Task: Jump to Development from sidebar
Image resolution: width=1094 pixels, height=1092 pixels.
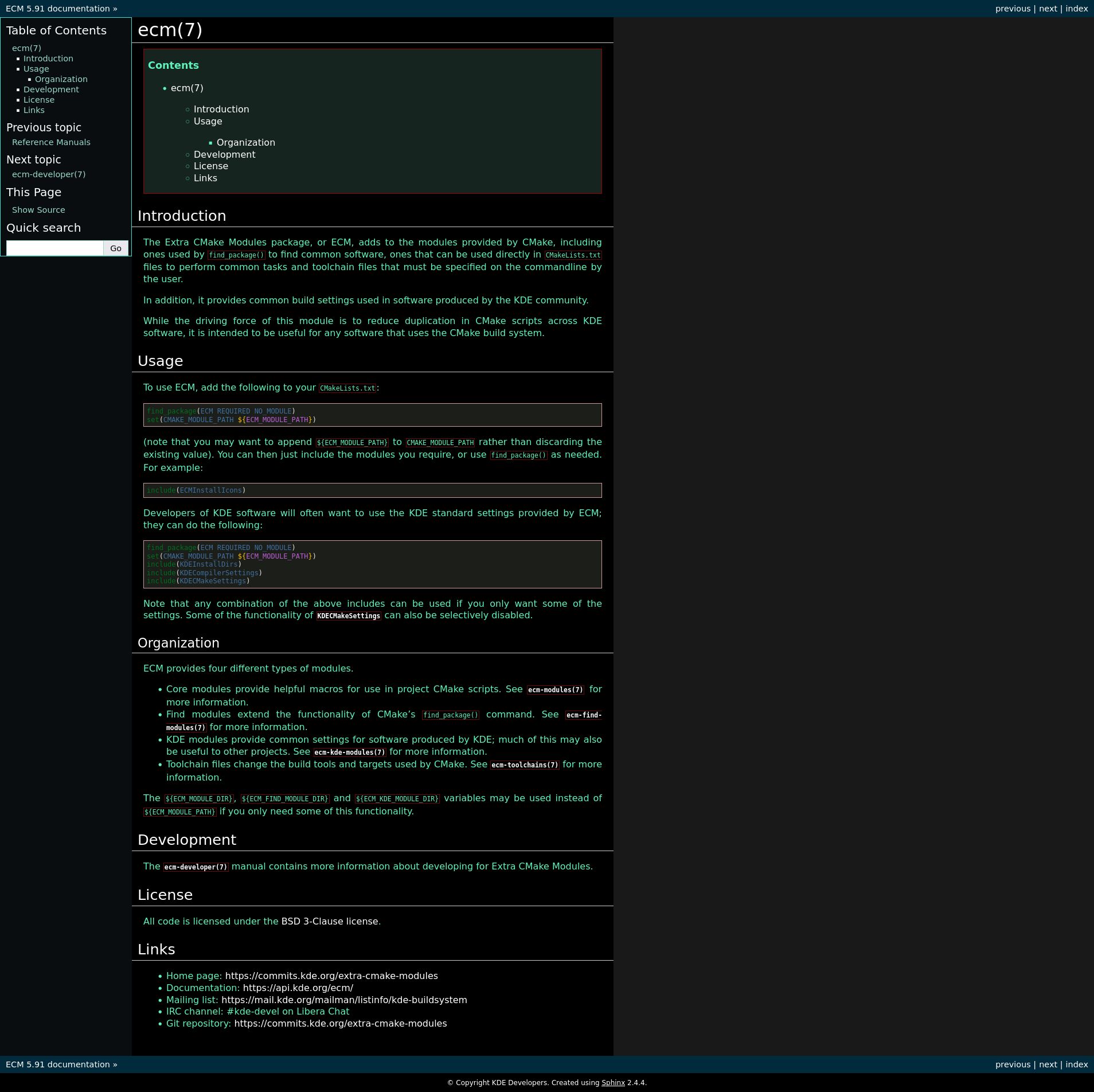Action: pyautogui.click(x=51, y=89)
